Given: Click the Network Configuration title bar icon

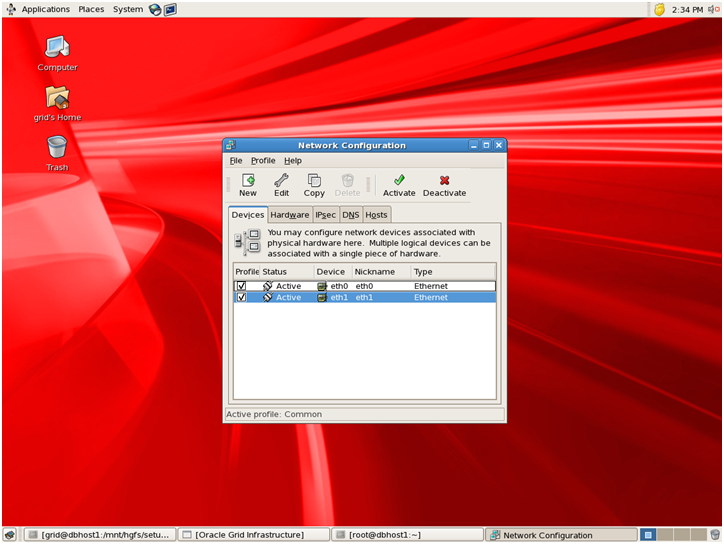Looking at the screenshot, I should 230,145.
